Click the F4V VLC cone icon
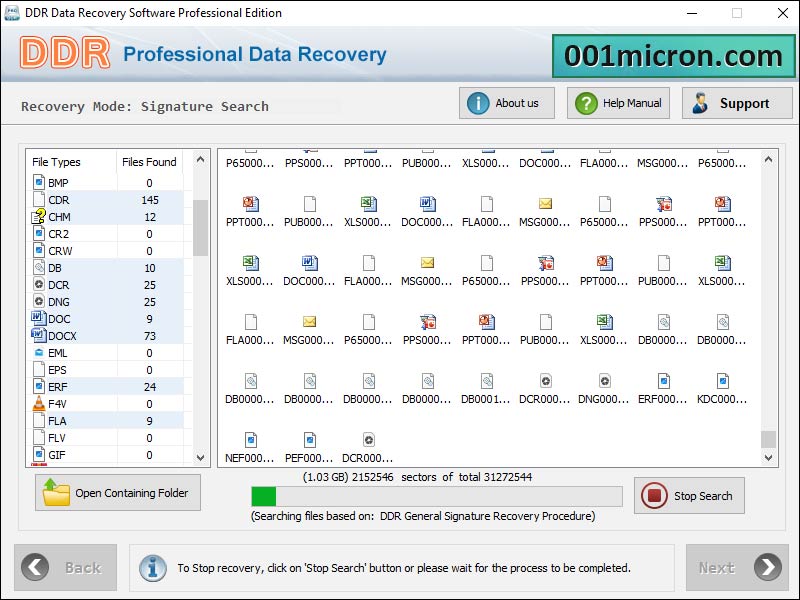Image resolution: width=800 pixels, height=600 pixels. [x=39, y=404]
